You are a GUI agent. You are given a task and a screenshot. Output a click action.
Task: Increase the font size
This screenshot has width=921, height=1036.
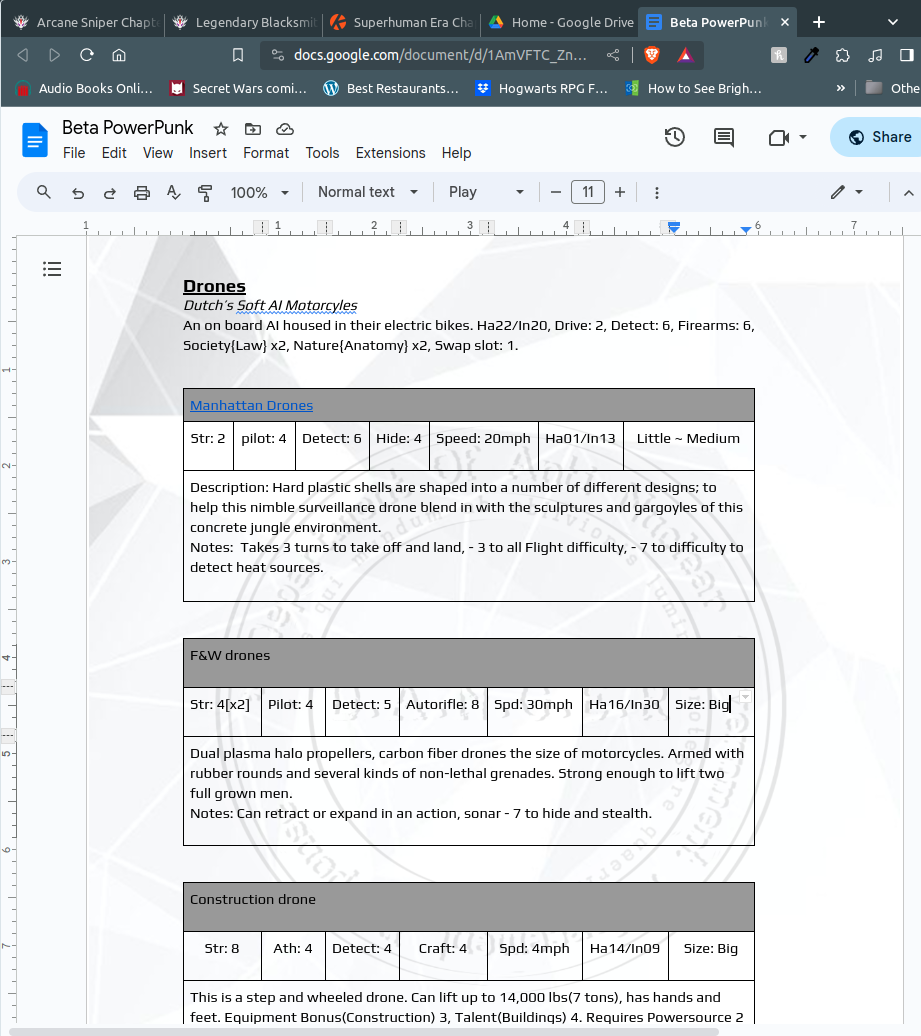(x=620, y=192)
